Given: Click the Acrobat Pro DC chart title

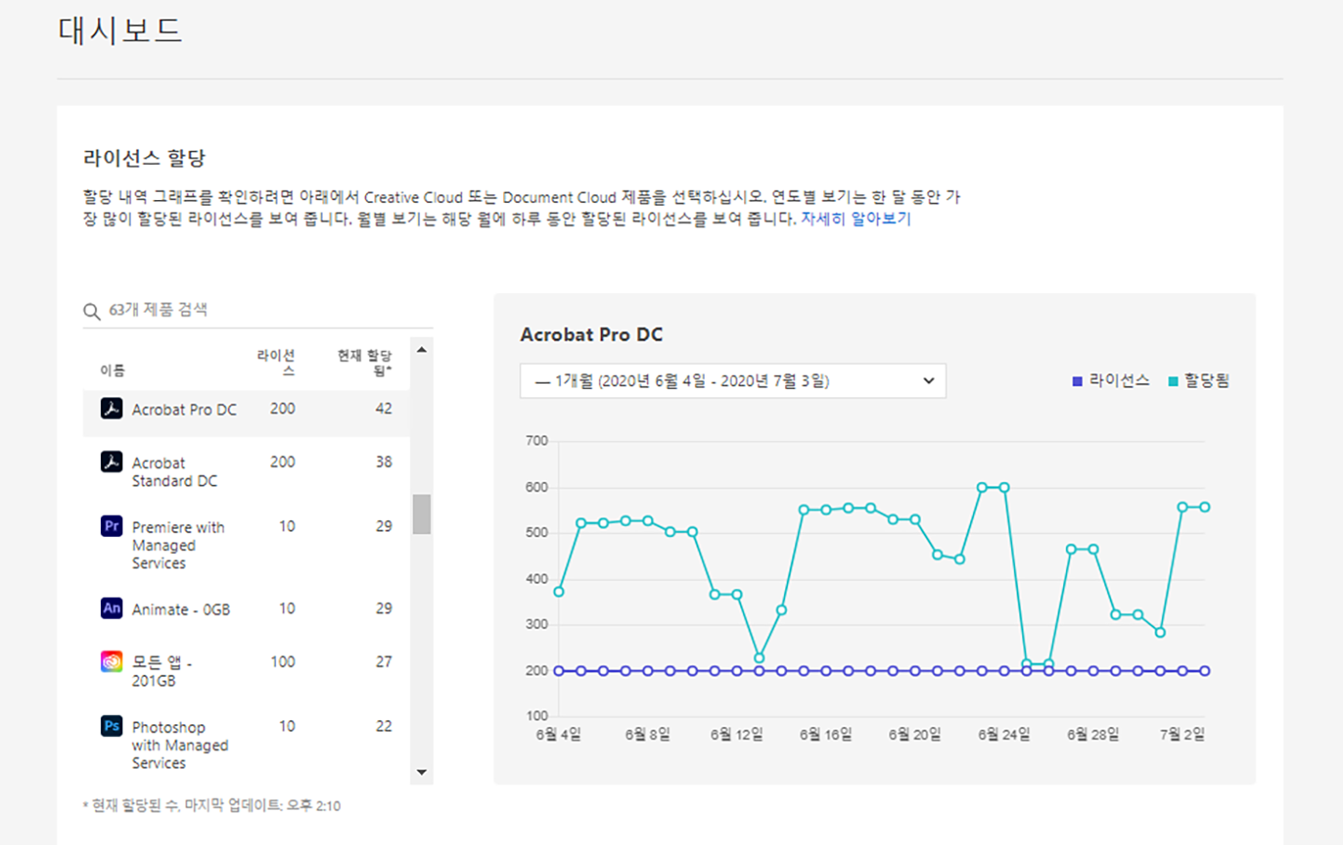Looking at the screenshot, I should [591, 335].
